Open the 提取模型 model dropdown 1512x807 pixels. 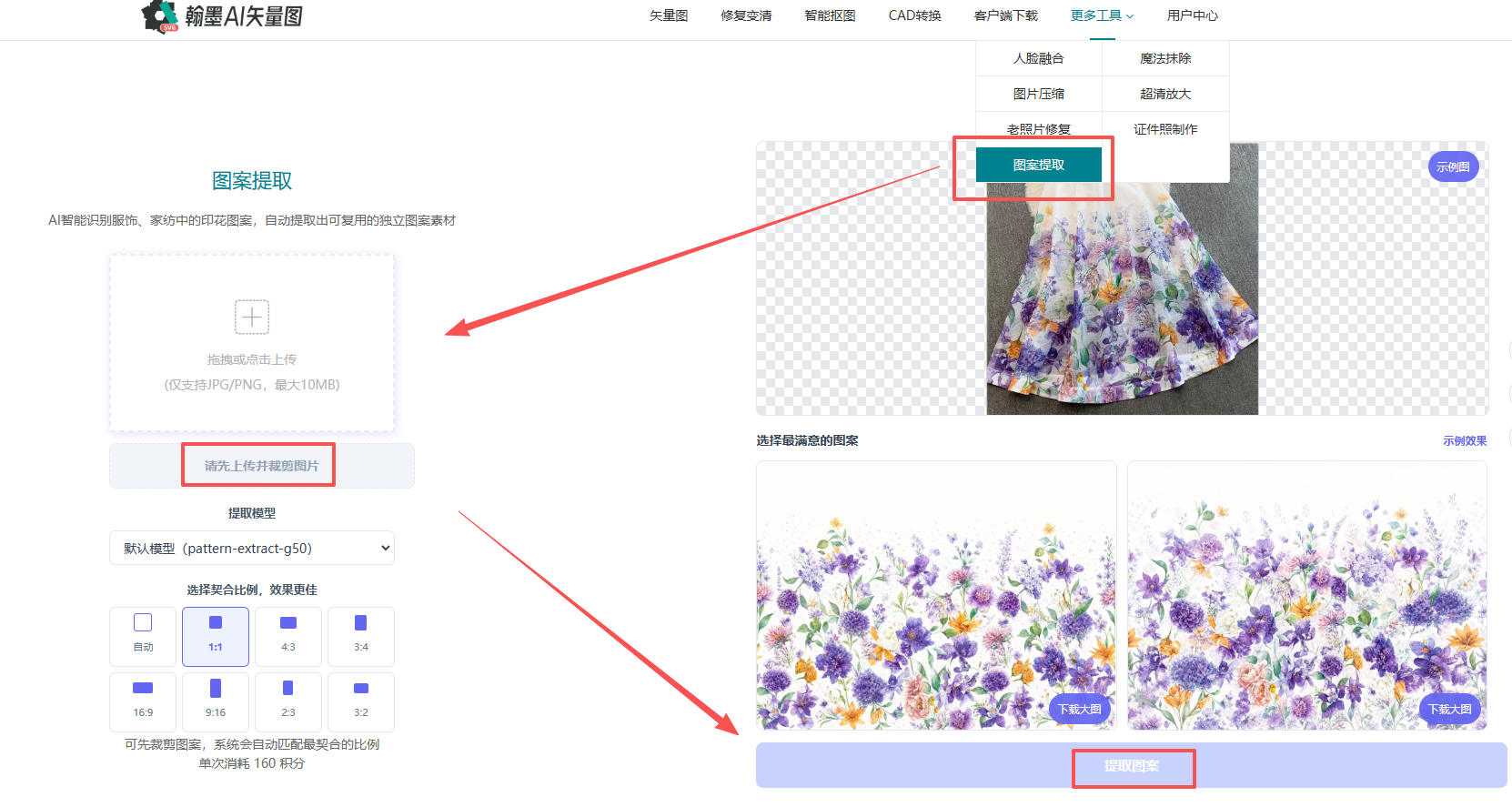tap(252, 548)
